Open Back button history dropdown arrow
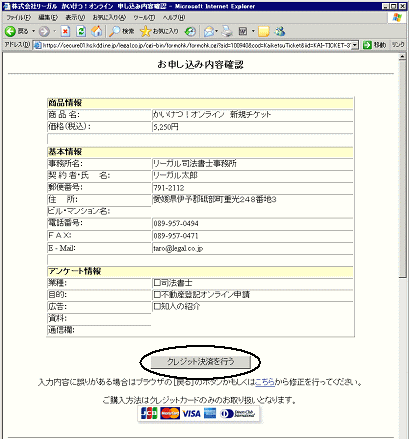Image resolution: width=409 pixels, height=439 pixels. pos(33,31)
